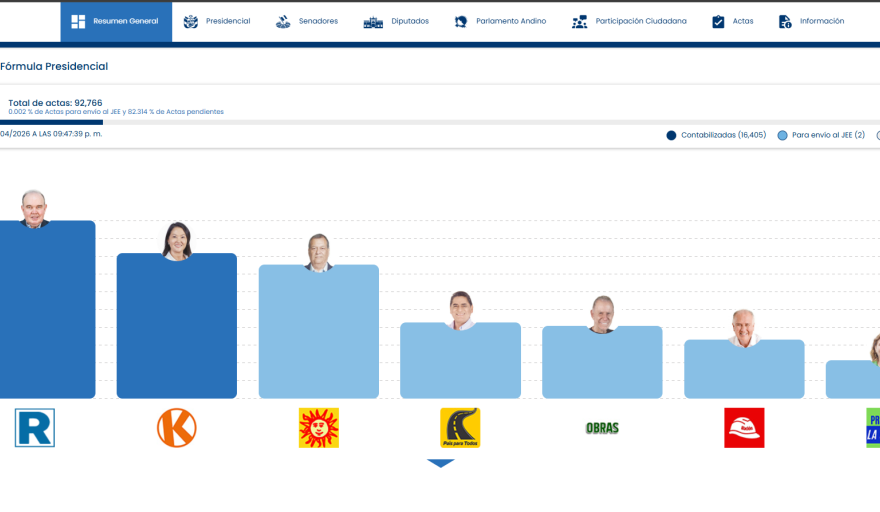Click the País para Todos road logo
Screen dimensions: 880x512
(x=460, y=428)
